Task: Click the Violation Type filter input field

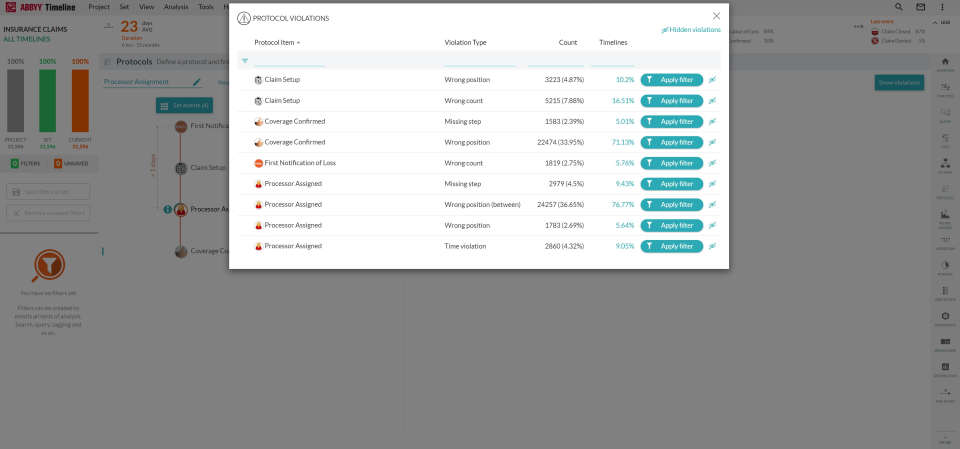Action: tap(480, 61)
